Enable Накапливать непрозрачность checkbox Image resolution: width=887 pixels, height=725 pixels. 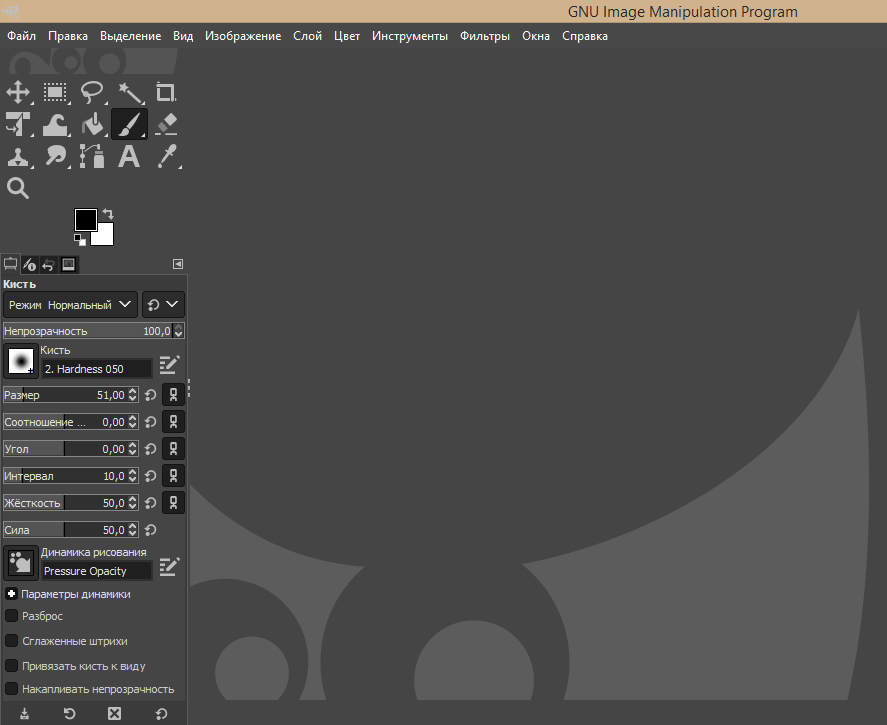[11, 689]
